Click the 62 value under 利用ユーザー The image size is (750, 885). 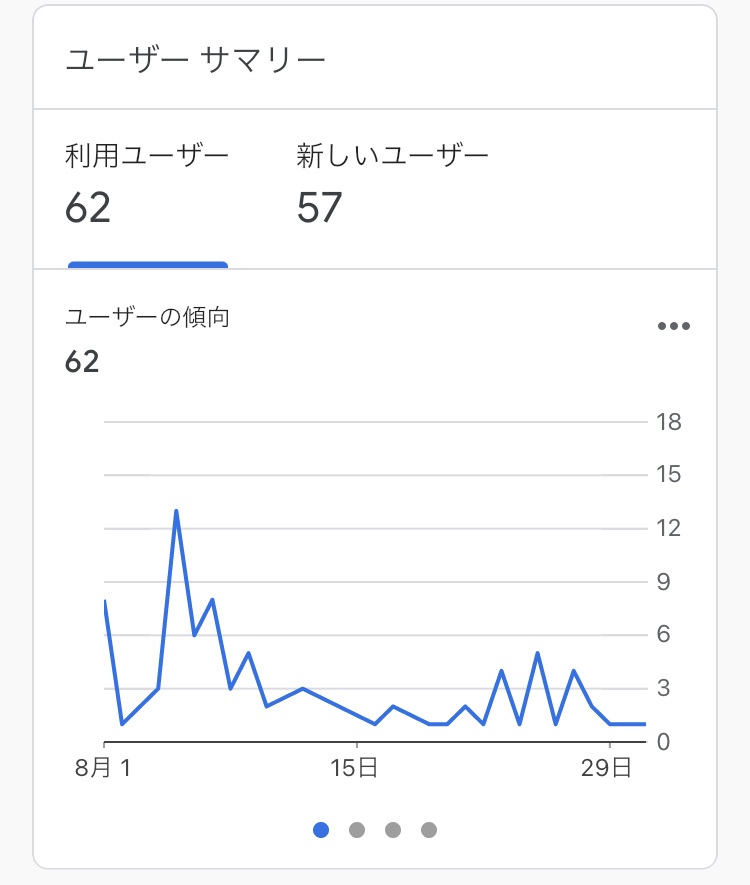87,208
